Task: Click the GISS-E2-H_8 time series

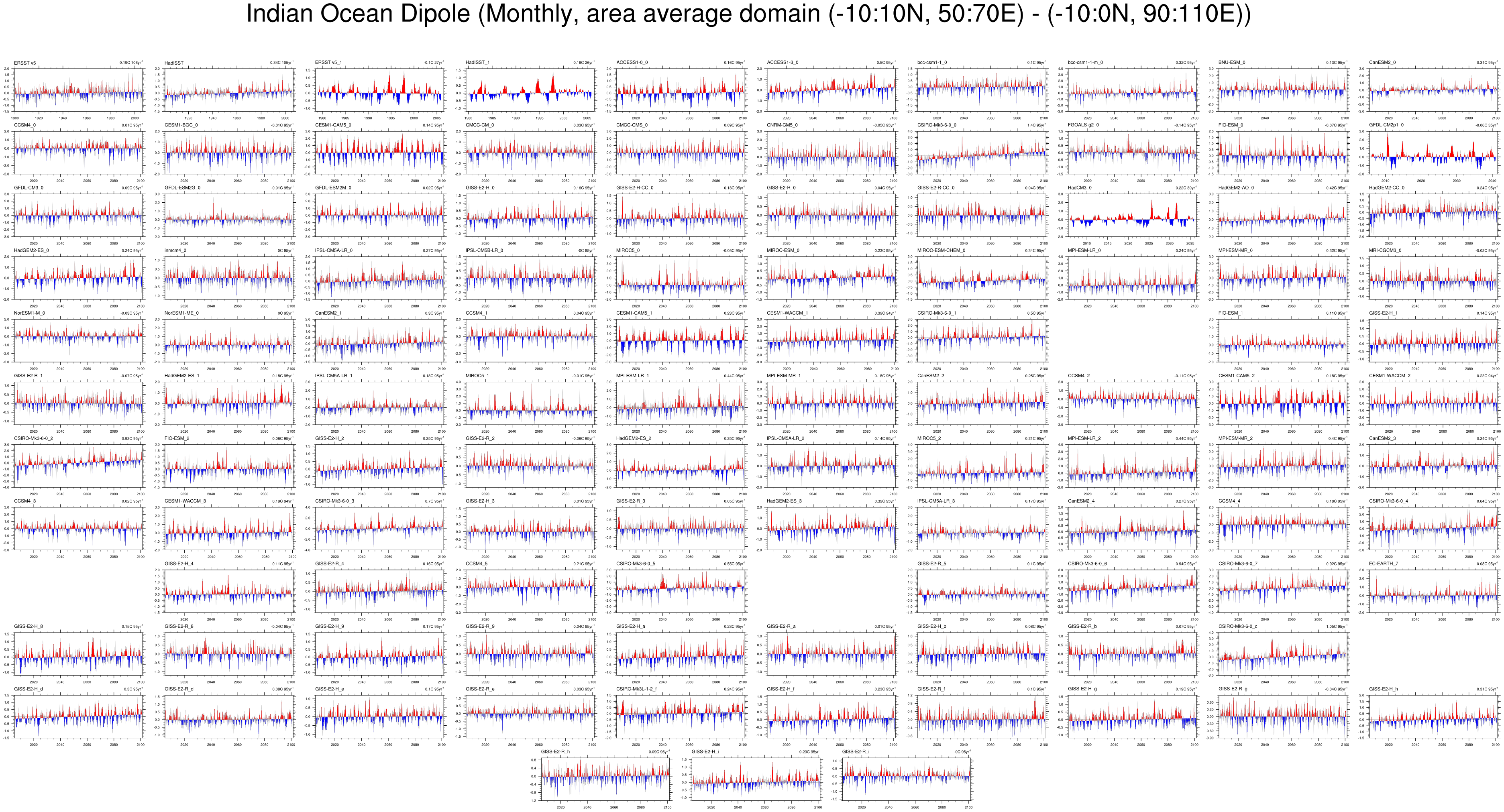Action: [x=79, y=654]
